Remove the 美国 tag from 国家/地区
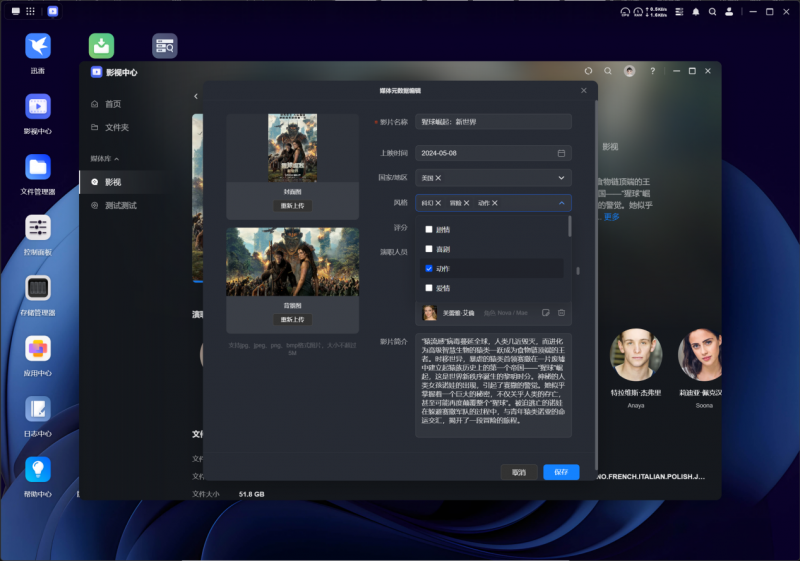Viewport: 800px width, 561px height. click(438, 178)
